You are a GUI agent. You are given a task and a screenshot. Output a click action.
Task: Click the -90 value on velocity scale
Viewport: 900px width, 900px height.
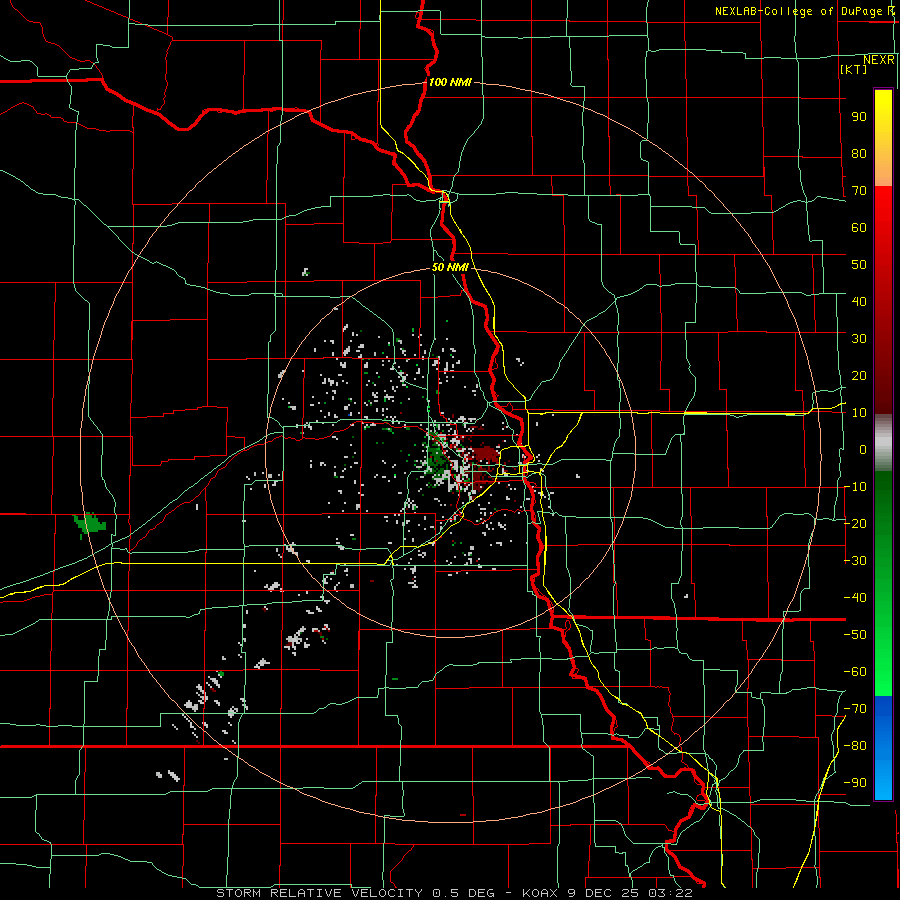(x=855, y=783)
